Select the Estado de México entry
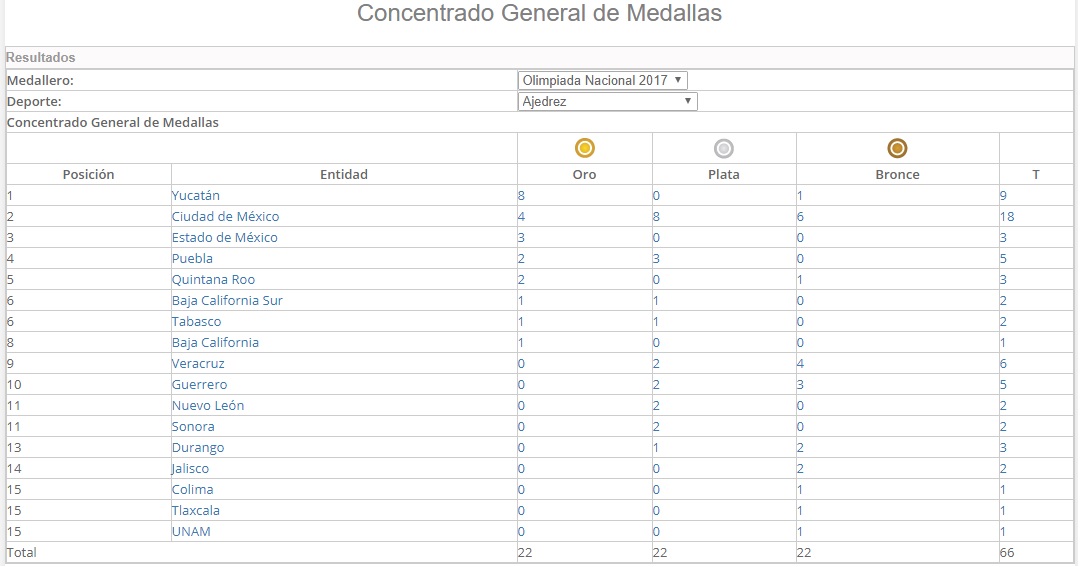The image size is (1080, 567). coord(224,238)
